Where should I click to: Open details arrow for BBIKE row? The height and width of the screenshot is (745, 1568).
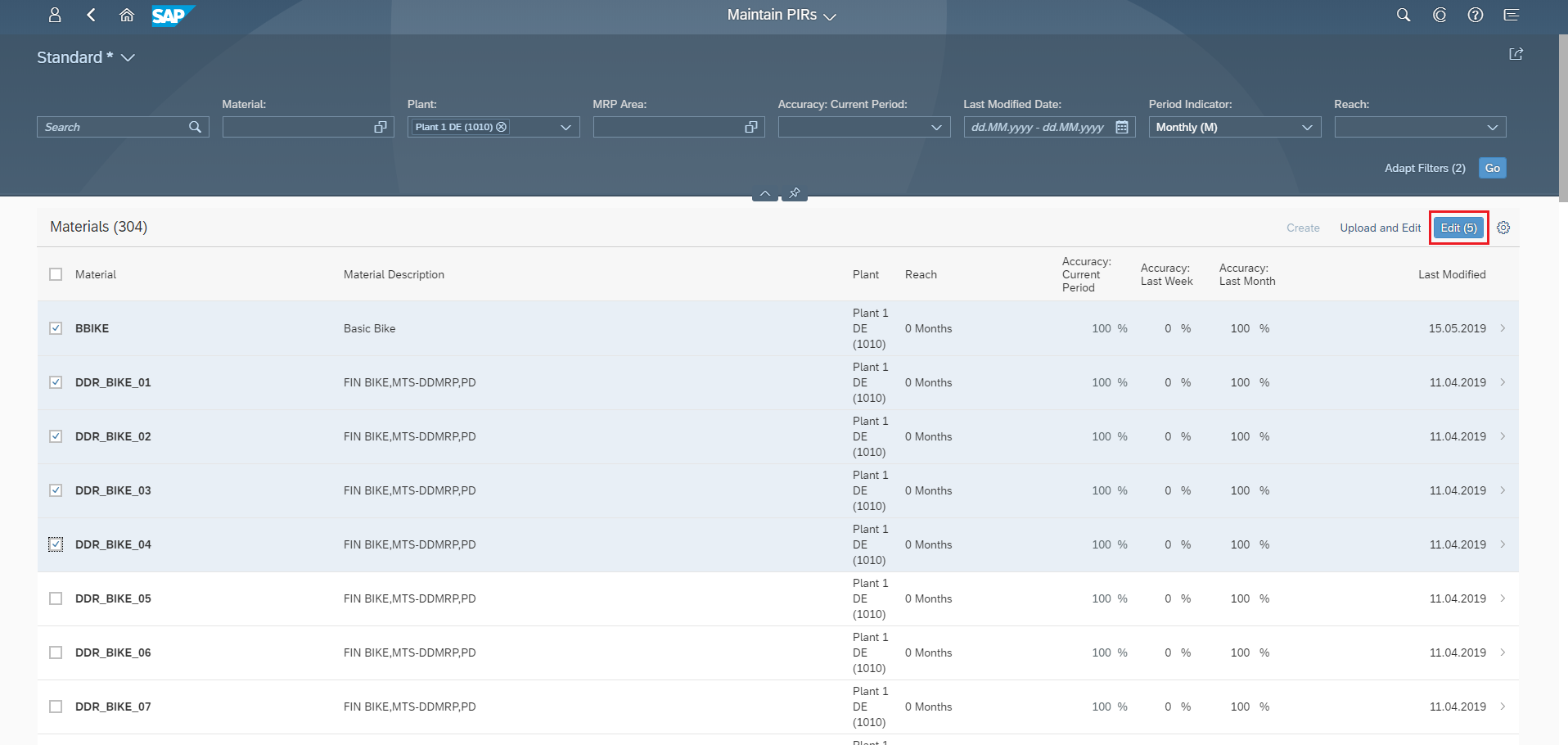1503,328
